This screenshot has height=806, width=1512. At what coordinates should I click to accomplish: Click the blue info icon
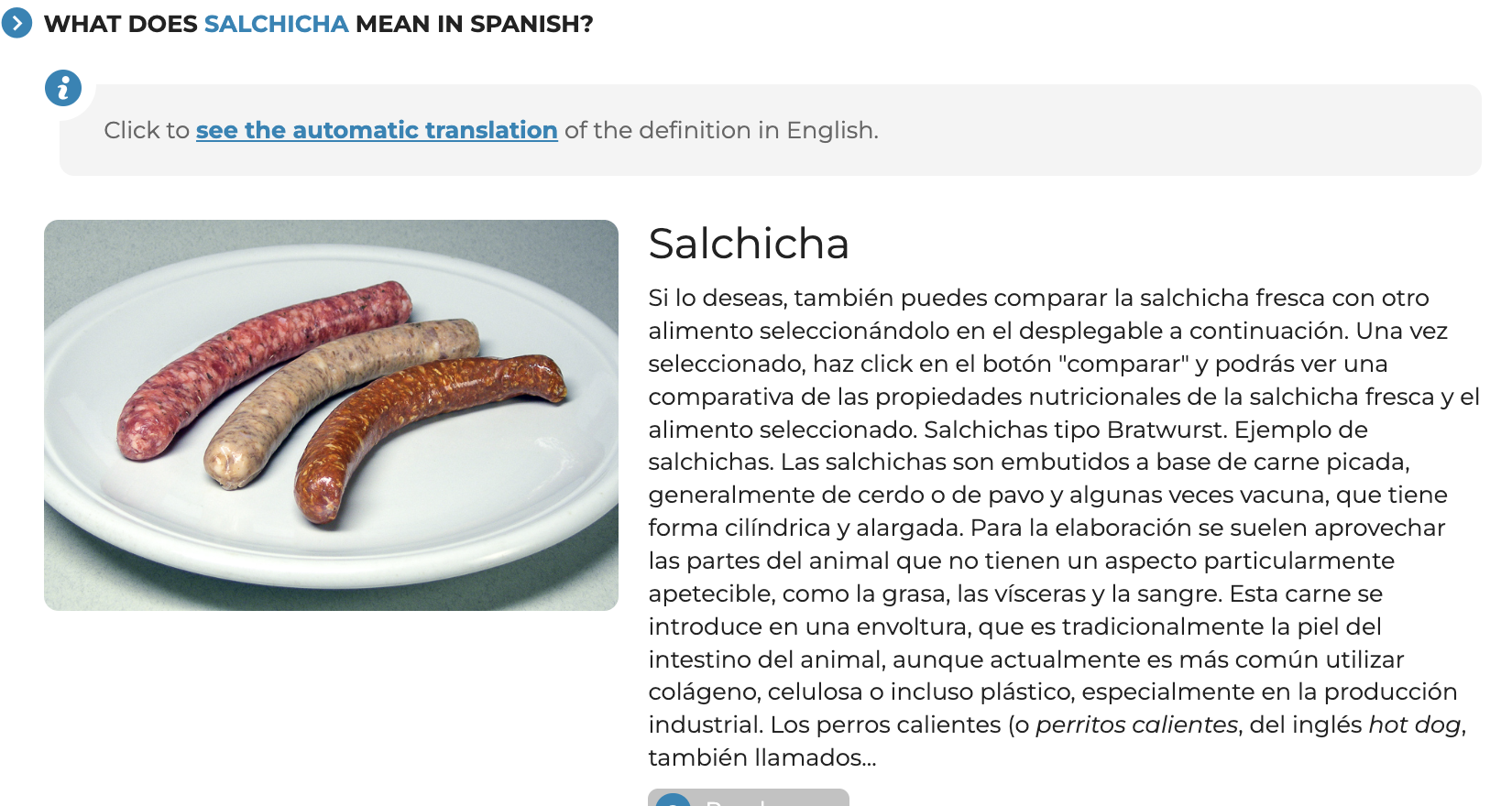click(x=63, y=88)
